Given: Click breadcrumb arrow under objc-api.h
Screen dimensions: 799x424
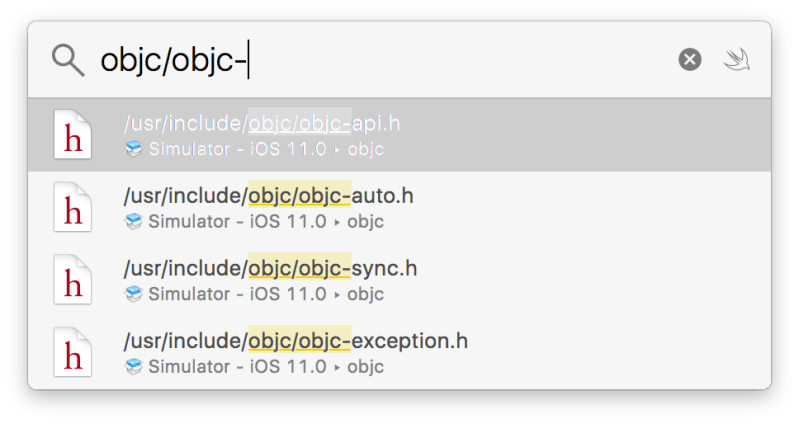Looking at the screenshot, I should [x=337, y=150].
